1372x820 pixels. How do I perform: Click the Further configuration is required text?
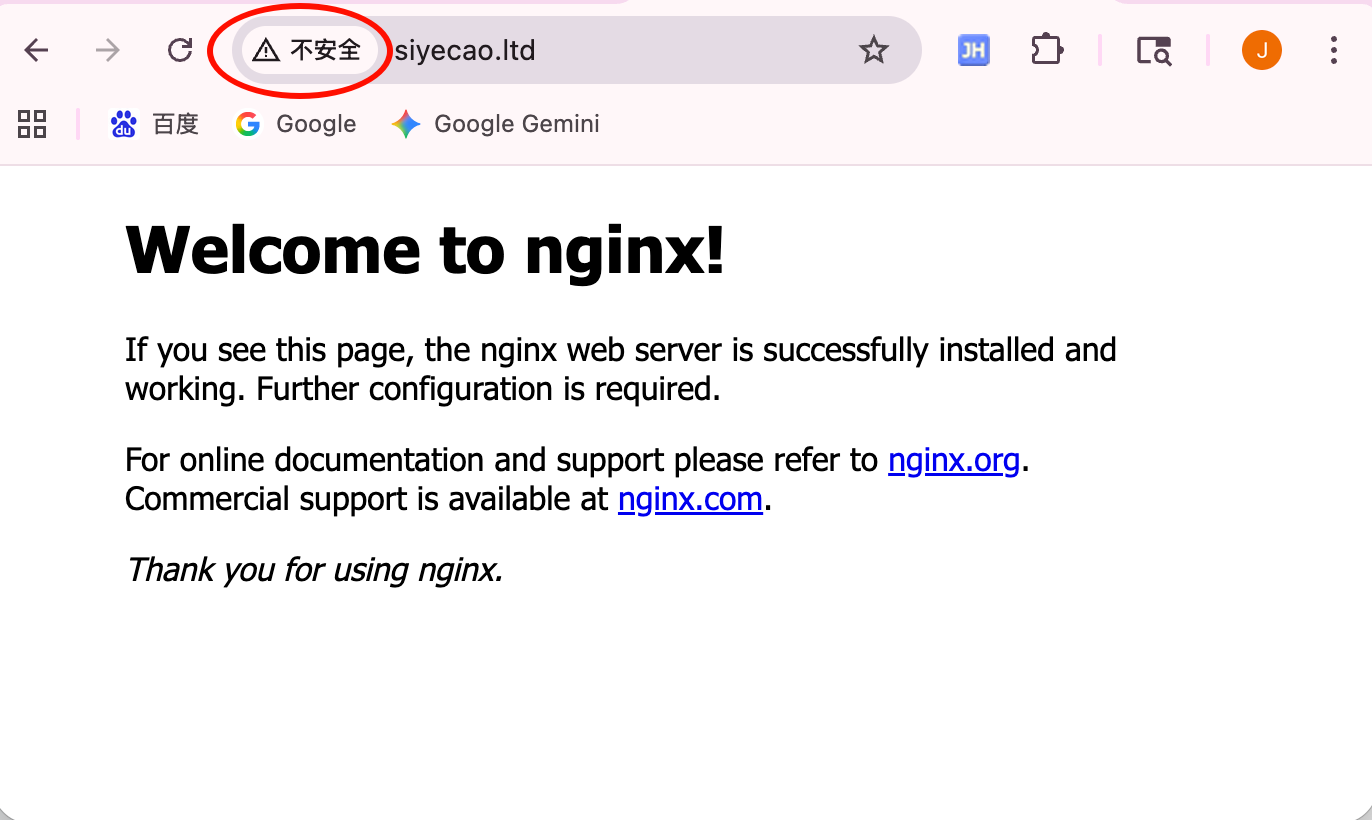tap(489, 388)
